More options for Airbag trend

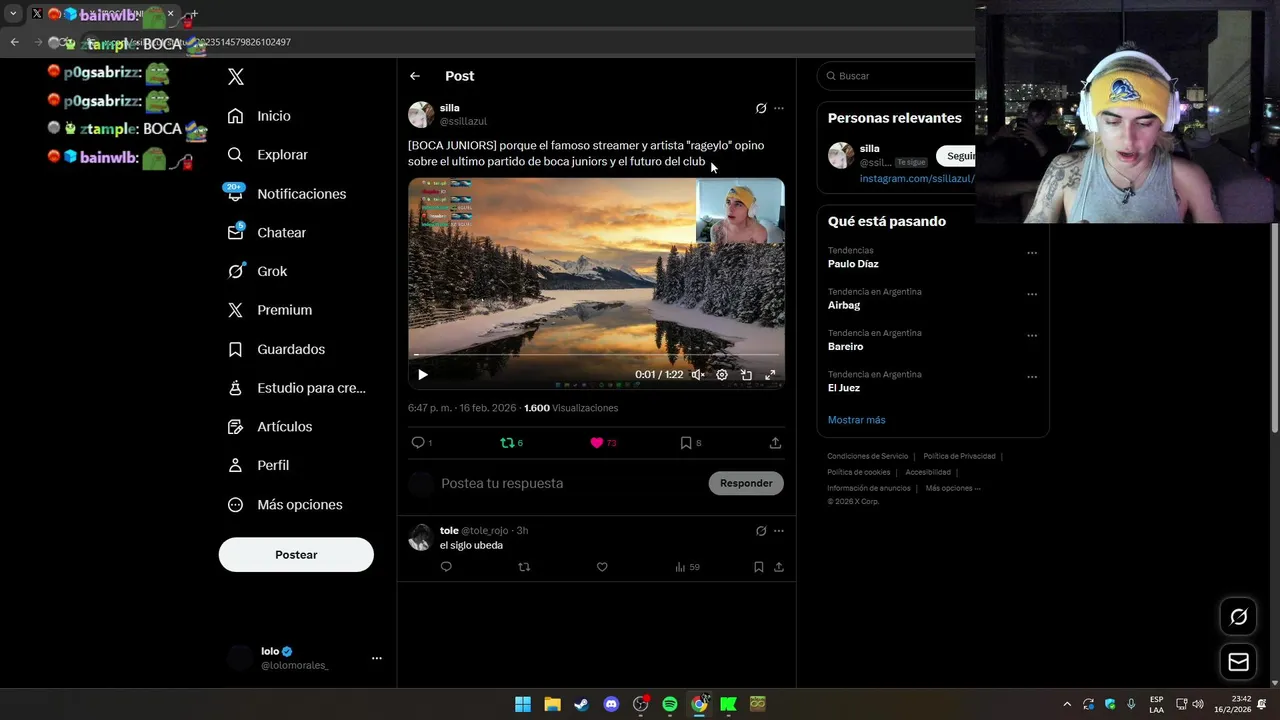[x=1032, y=295]
